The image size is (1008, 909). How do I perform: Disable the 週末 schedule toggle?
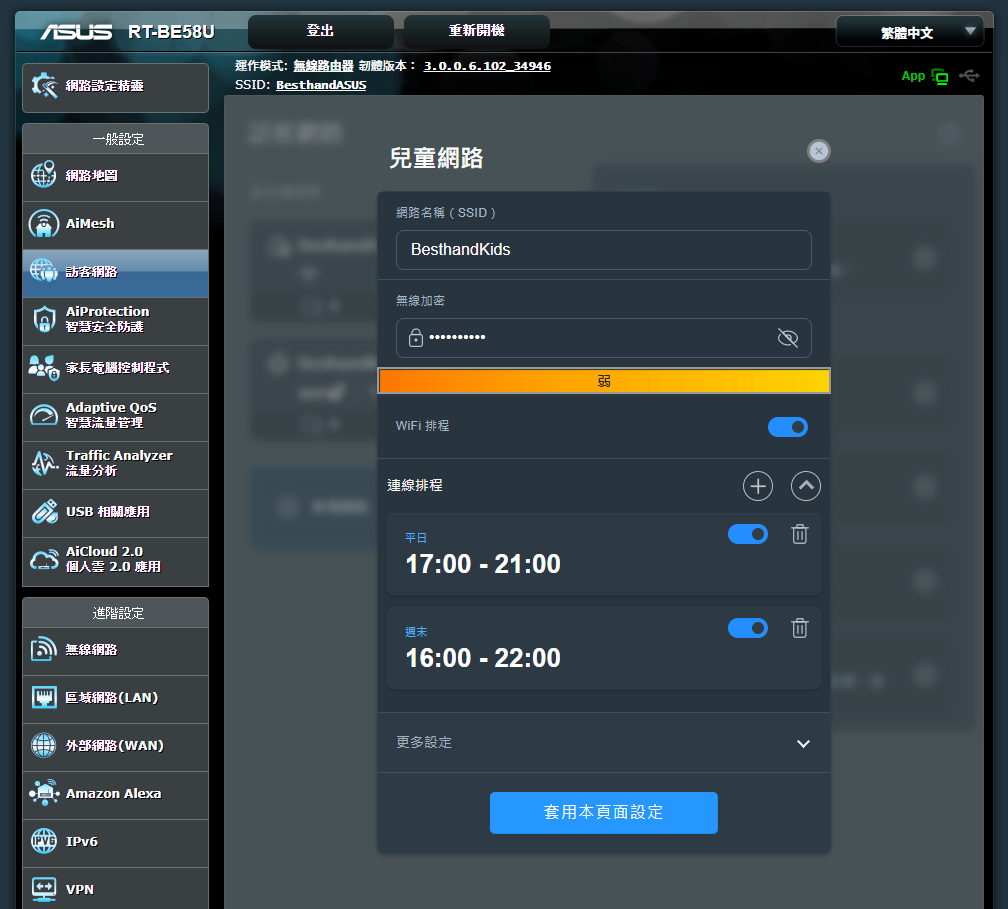click(747, 628)
